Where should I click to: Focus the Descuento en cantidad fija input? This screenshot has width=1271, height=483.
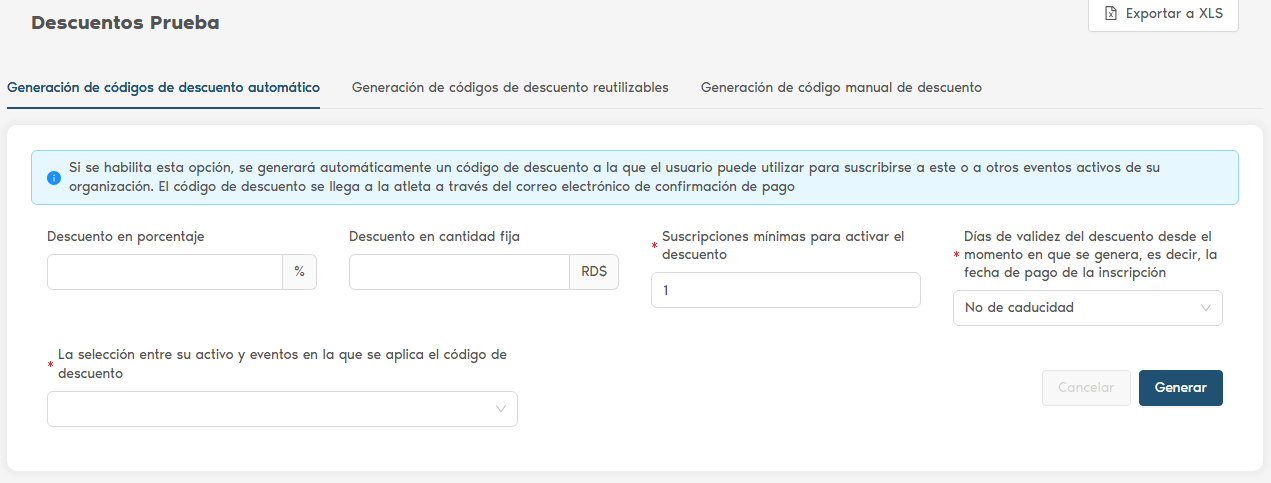pos(459,272)
